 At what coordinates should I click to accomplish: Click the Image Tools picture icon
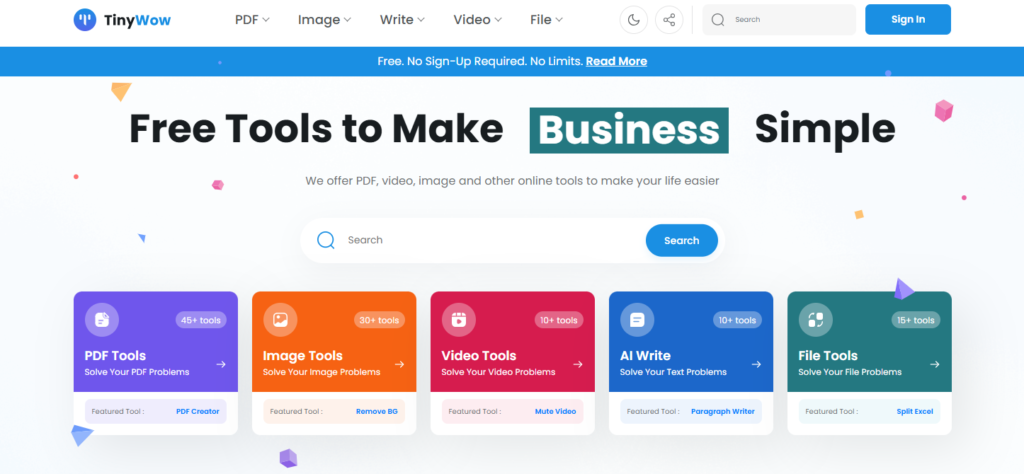click(x=280, y=320)
